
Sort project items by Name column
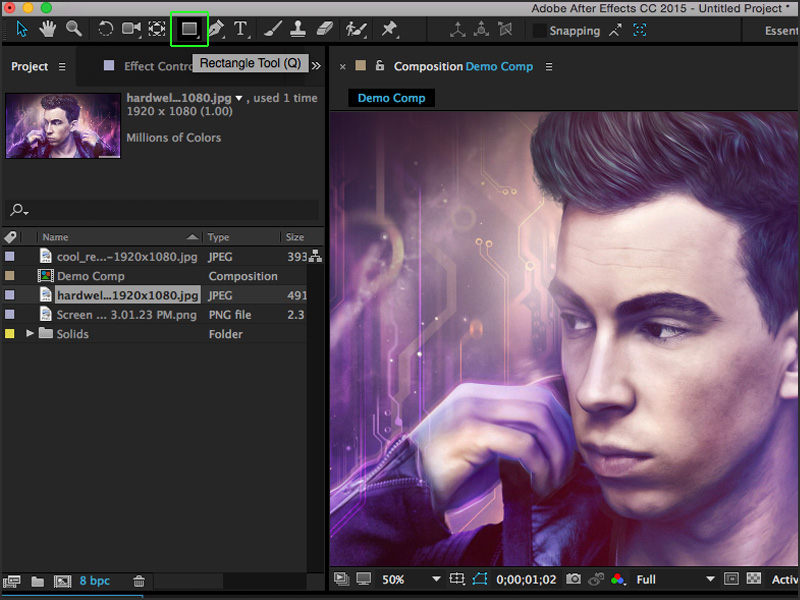(119, 237)
